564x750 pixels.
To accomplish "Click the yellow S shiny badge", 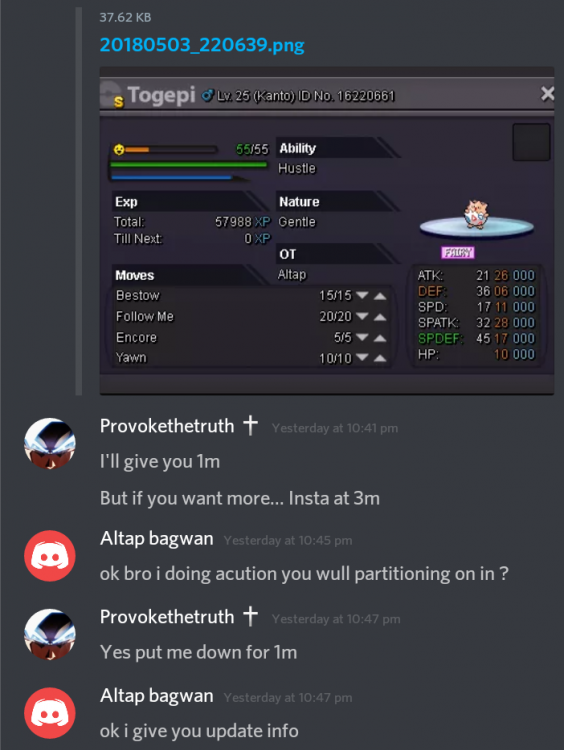I will pyautogui.click(x=119, y=101).
